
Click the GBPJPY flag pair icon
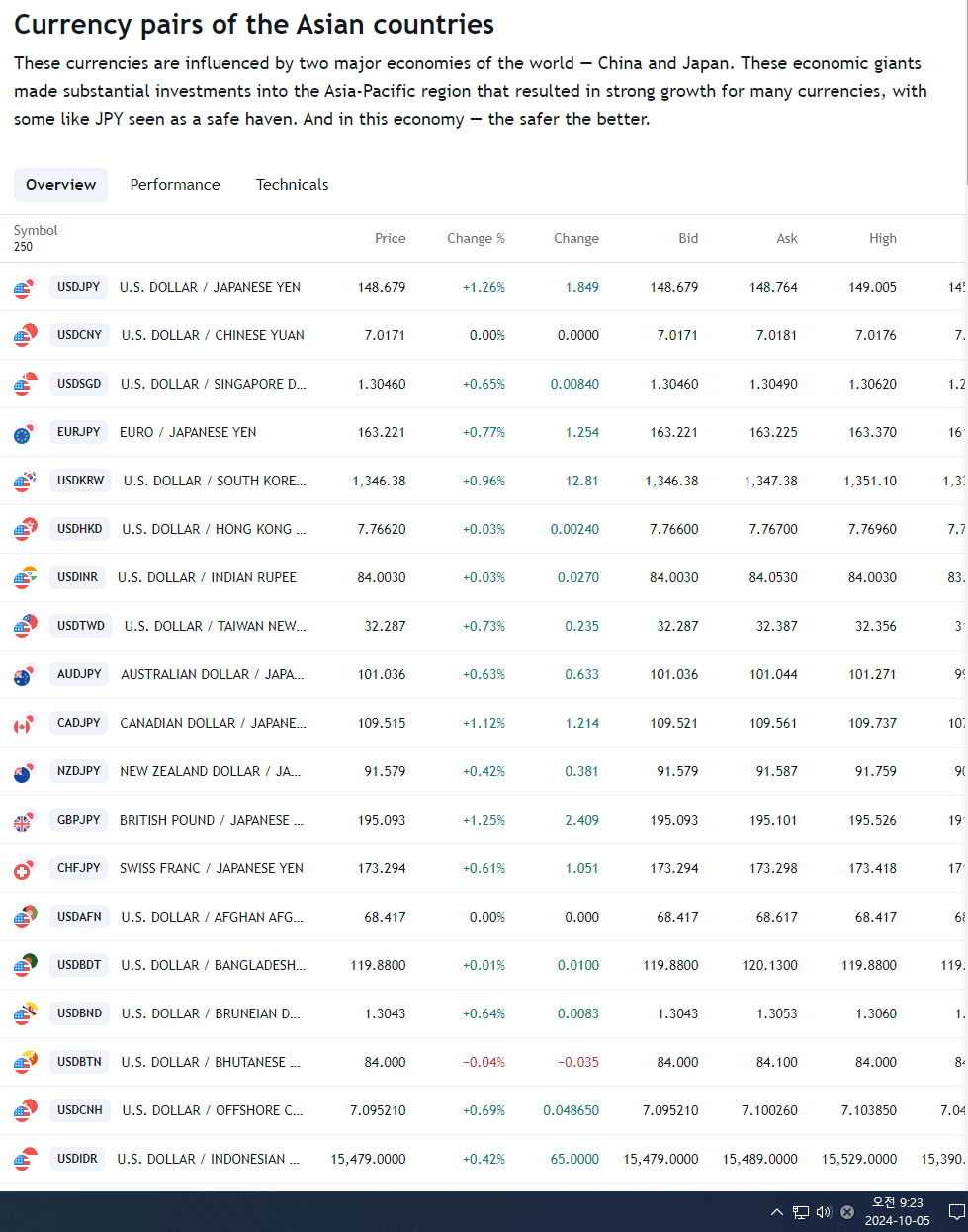point(26,820)
